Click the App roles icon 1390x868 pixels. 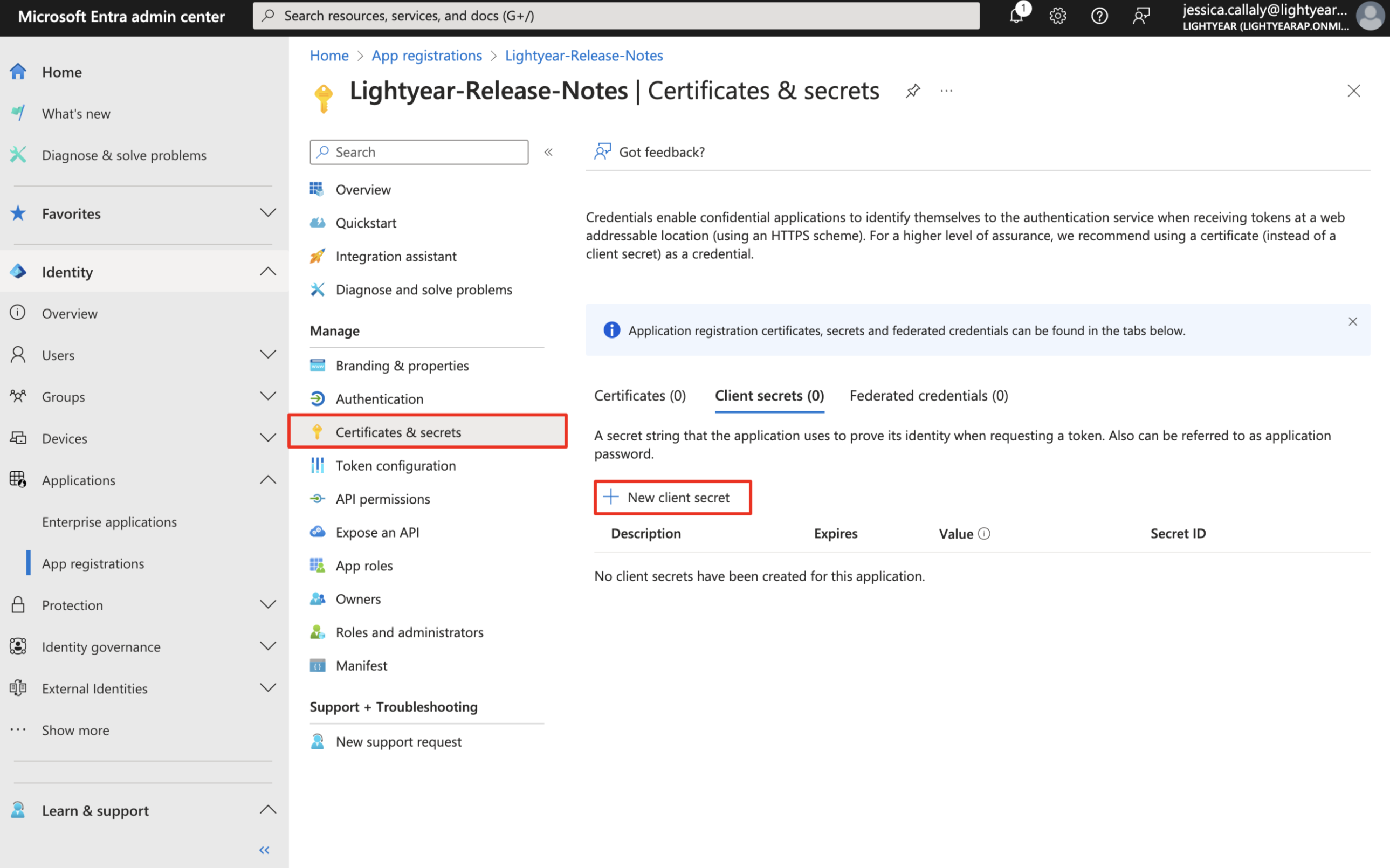tap(317, 565)
